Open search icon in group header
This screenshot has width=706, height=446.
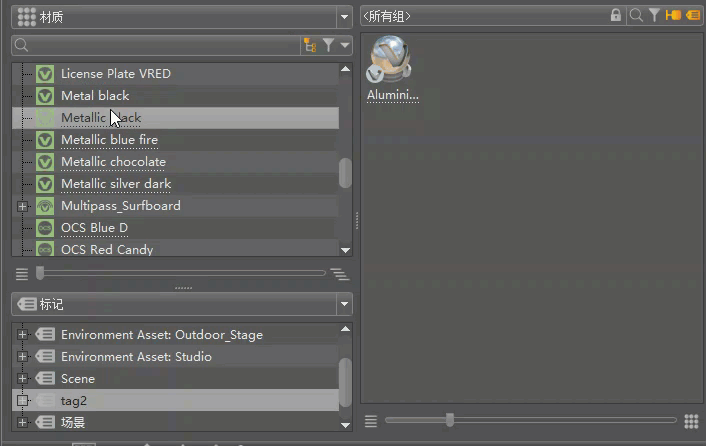point(636,15)
